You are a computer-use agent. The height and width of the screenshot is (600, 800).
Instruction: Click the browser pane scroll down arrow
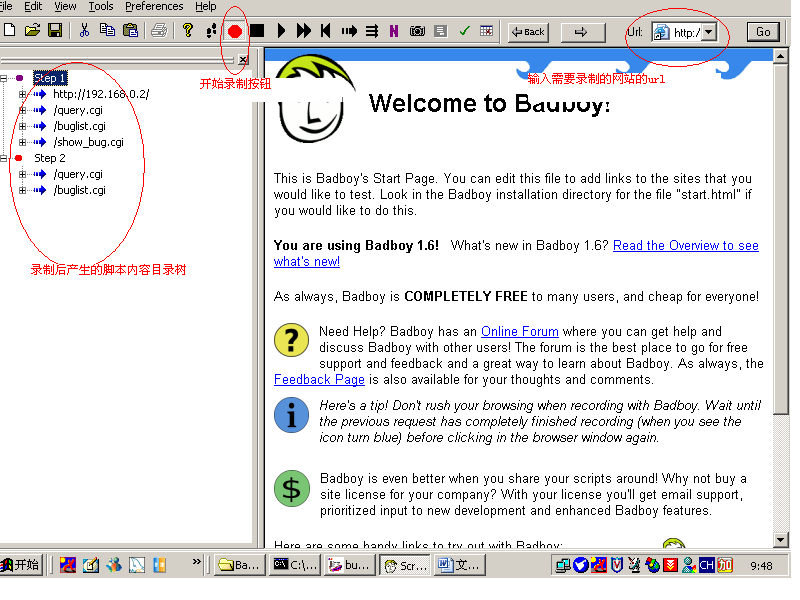coord(781,540)
